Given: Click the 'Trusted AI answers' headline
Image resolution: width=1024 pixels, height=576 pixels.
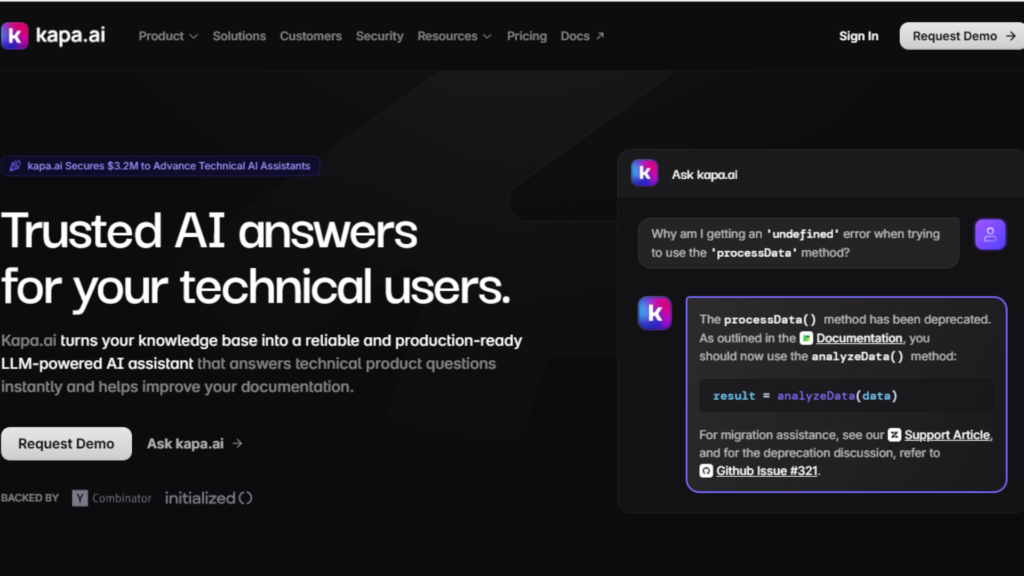Looking at the screenshot, I should 209,231.
